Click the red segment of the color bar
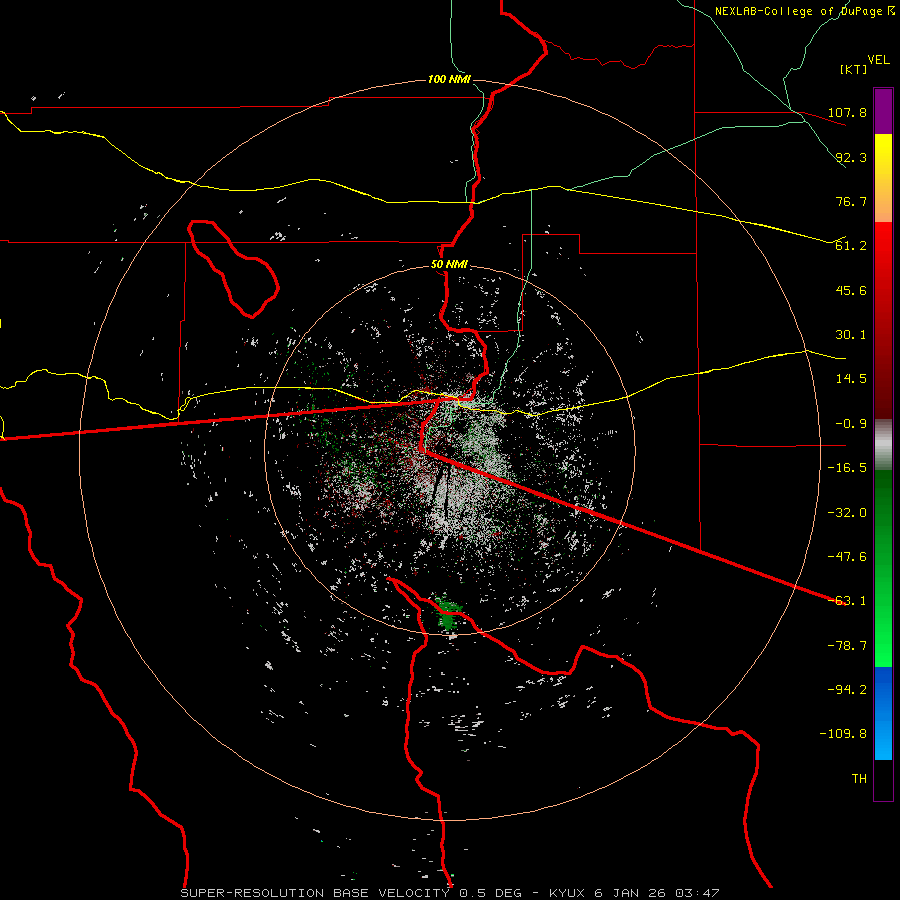The width and height of the screenshot is (900, 900). pyautogui.click(x=883, y=320)
